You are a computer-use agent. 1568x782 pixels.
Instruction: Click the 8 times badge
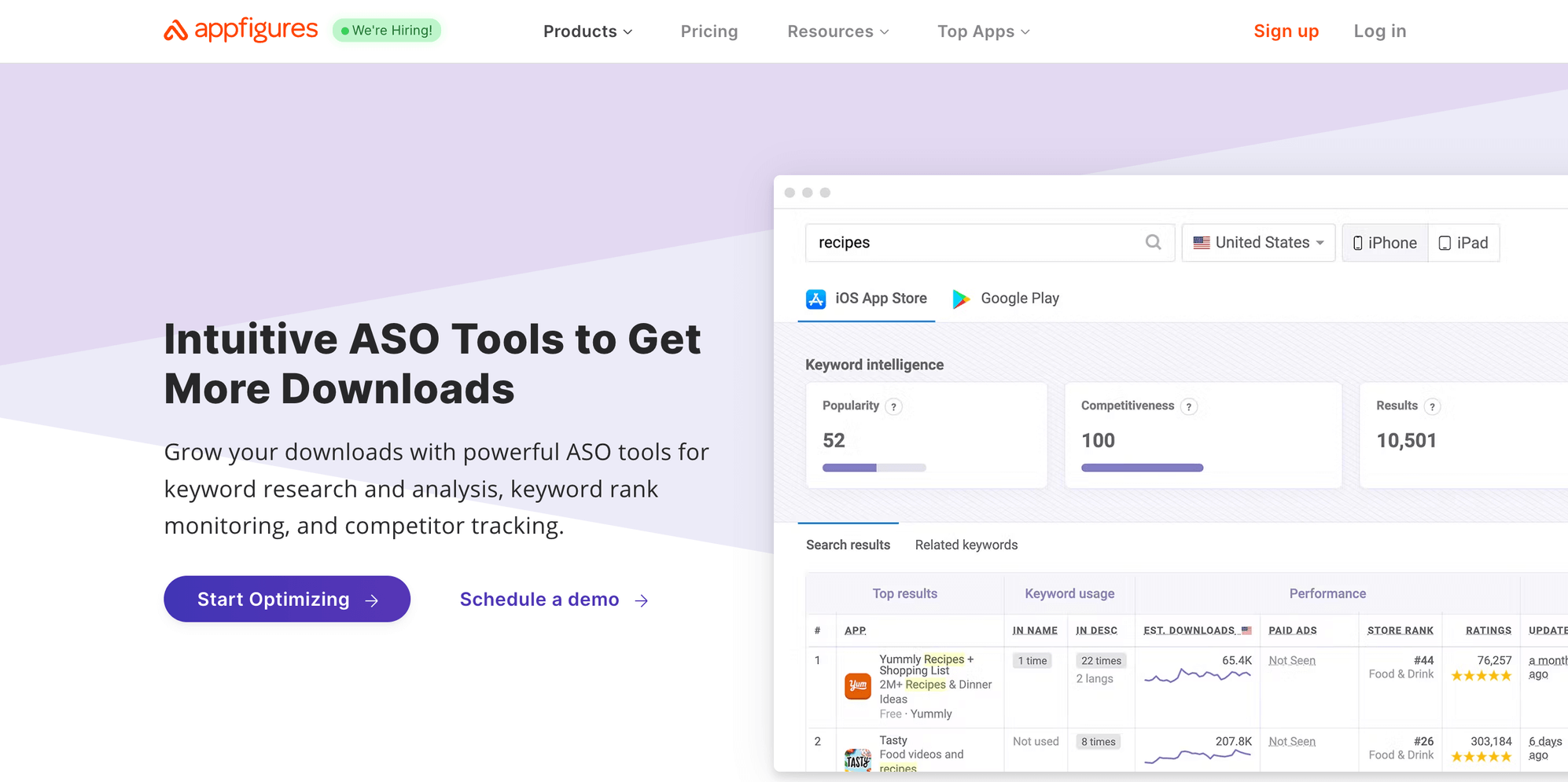pyautogui.click(x=1099, y=742)
